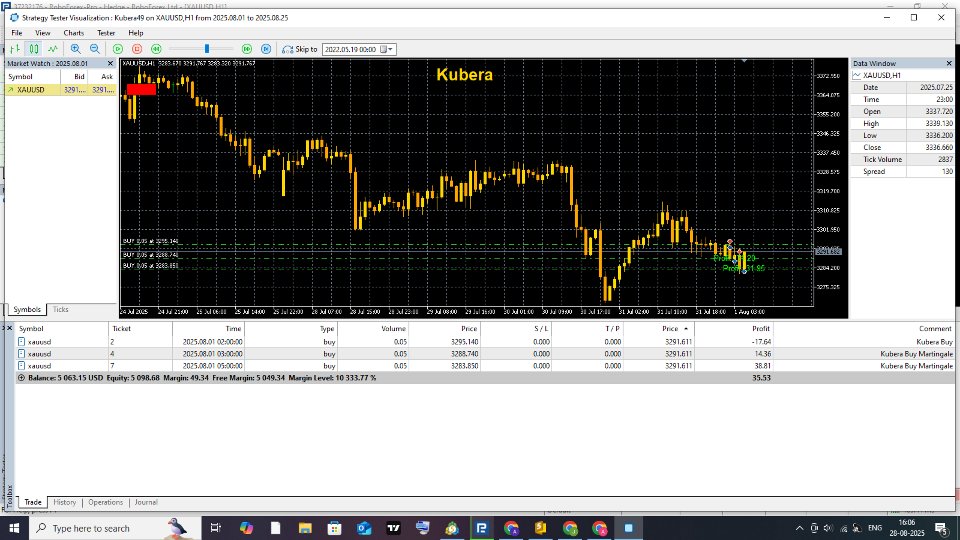Start the strategy tester visualization
Viewport: 960px width, 540px height.
coord(118,49)
